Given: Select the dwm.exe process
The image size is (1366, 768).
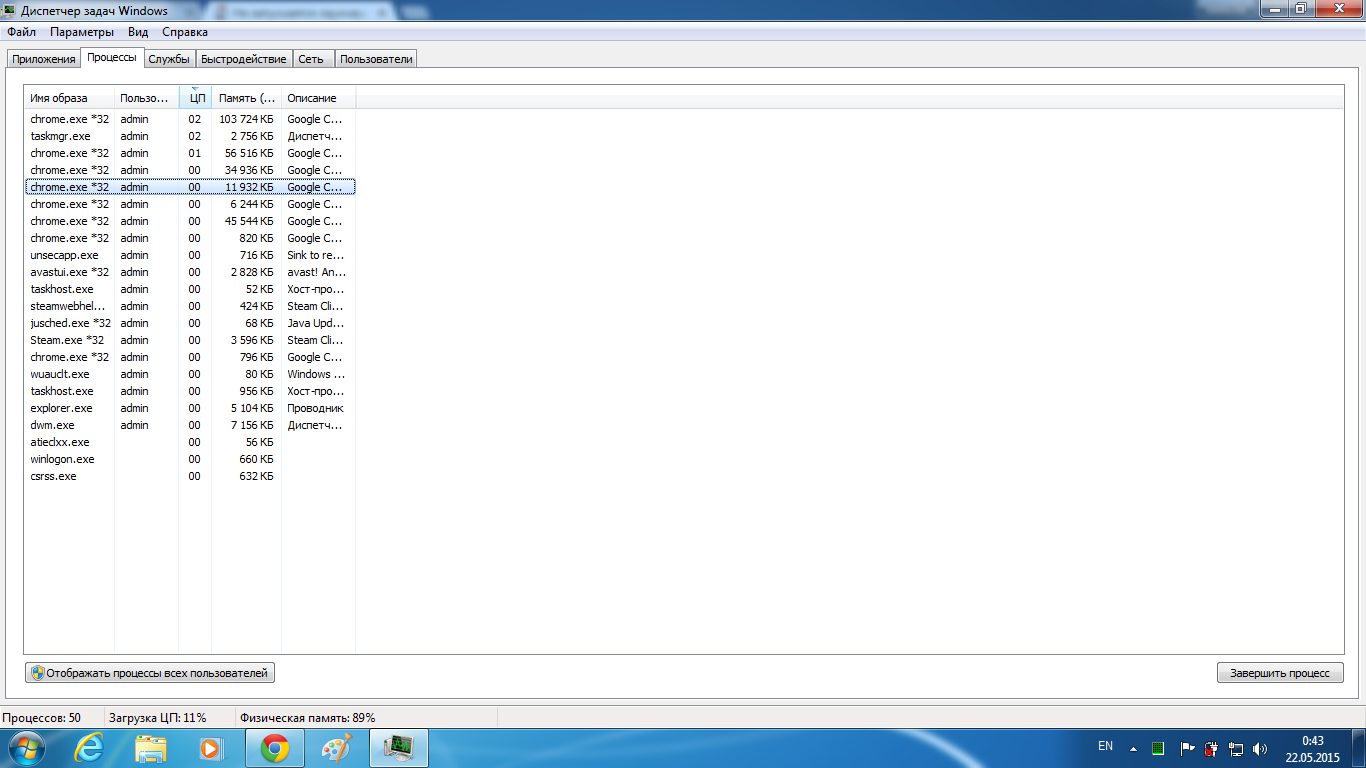Looking at the screenshot, I should click(x=190, y=425).
